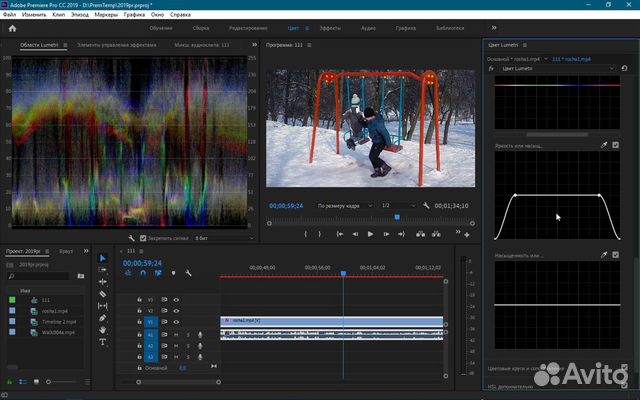Click eyedropper beside the brightness curve
Viewport: 640px width, 400px height.
point(603,145)
